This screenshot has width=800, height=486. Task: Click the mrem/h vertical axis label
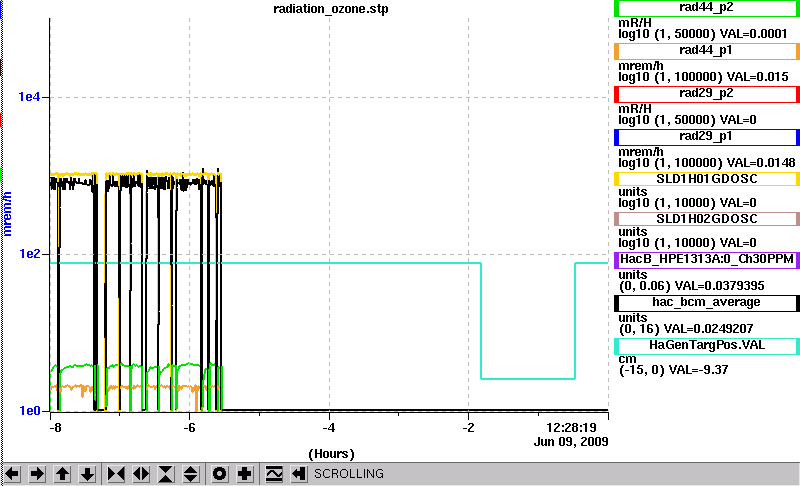pyautogui.click(x=7, y=213)
